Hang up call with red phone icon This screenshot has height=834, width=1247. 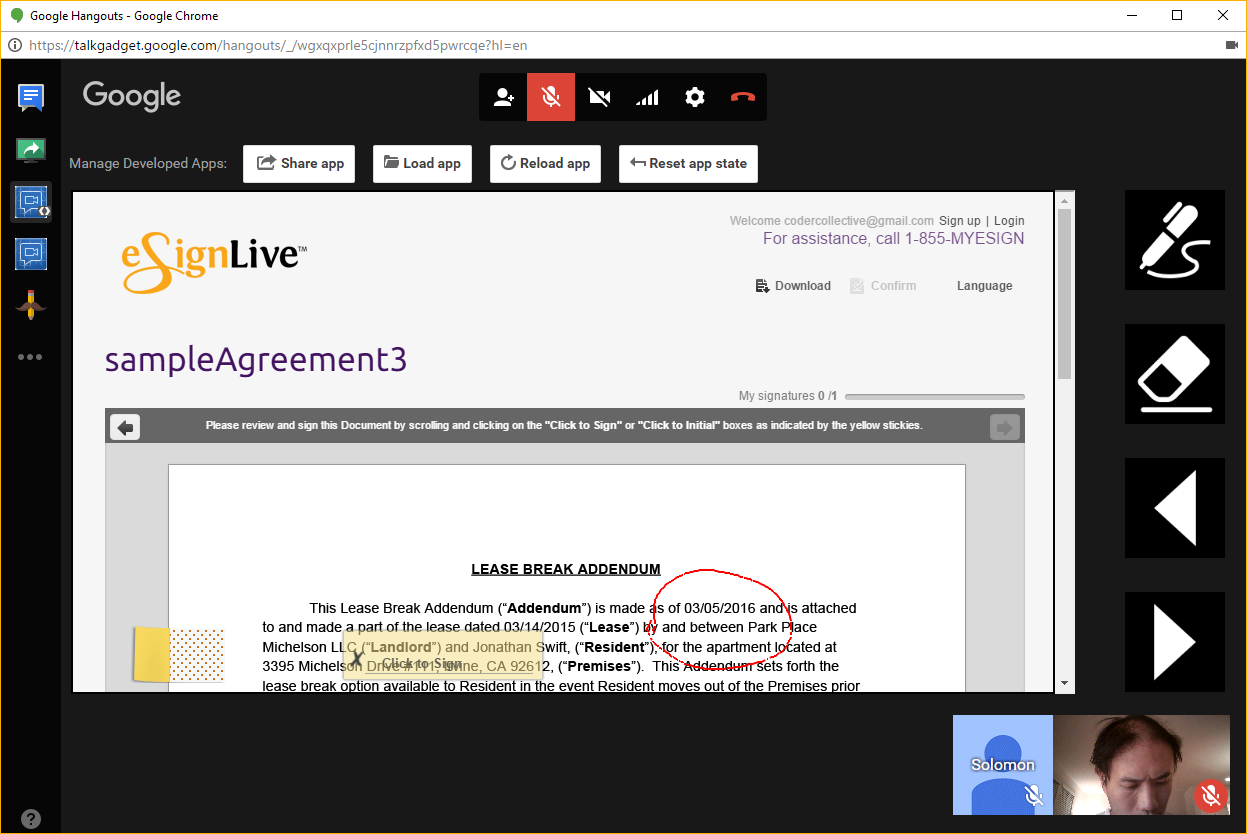pyautogui.click(x=743, y=97)
